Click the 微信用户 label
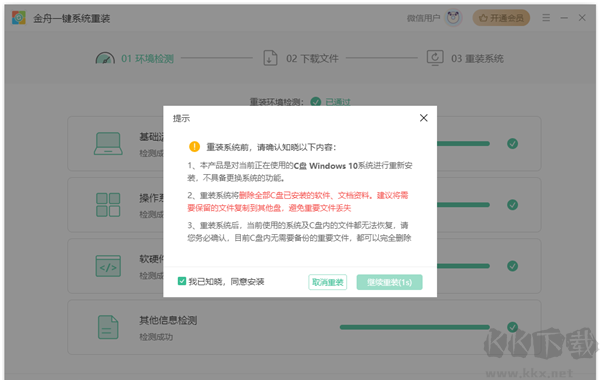The width and height of the screenshot is (600, 380). (x=424, y=18)
